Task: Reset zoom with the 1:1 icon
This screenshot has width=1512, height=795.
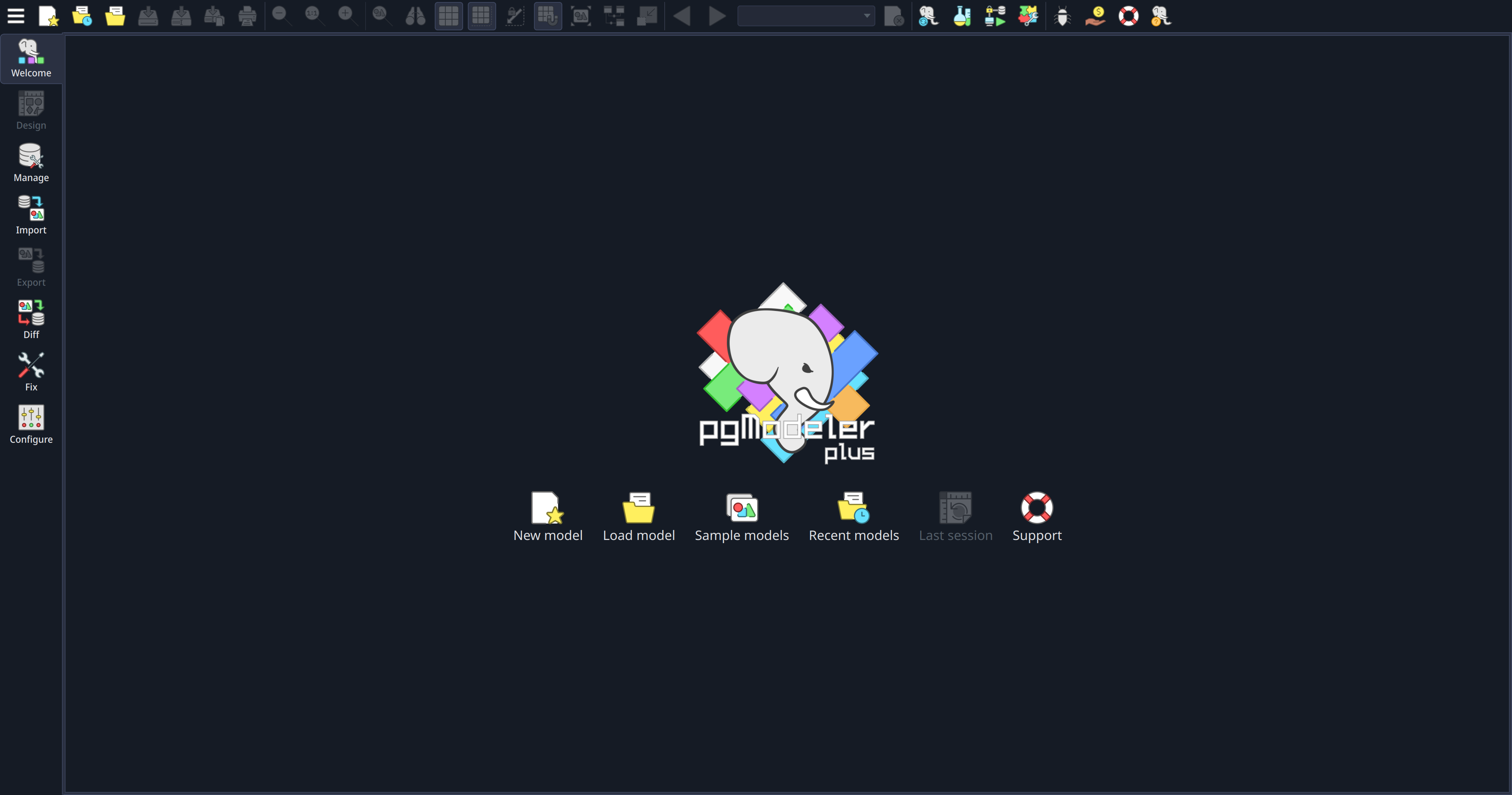Action: click(x=313, y=16)
